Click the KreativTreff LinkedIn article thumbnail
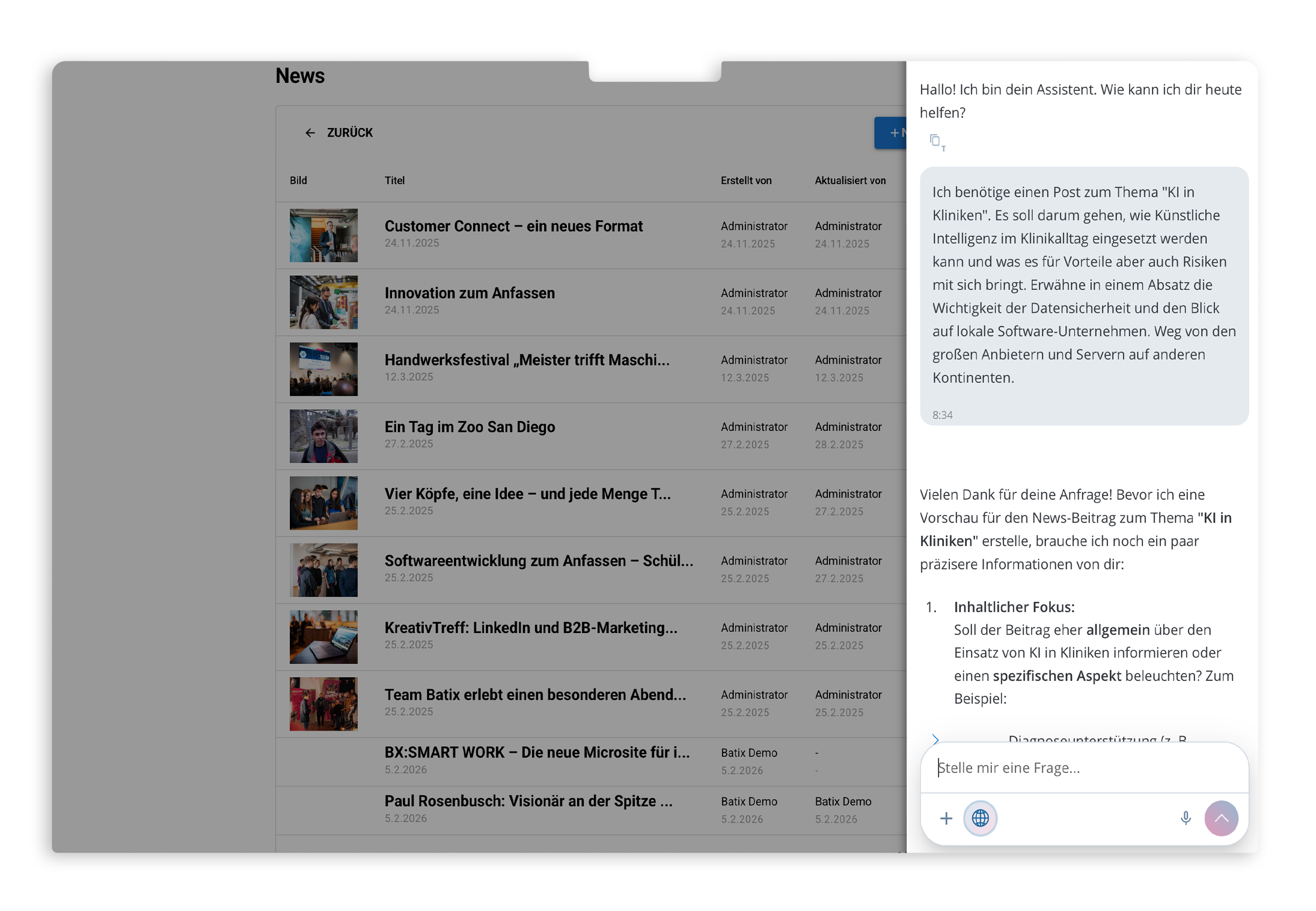This screenshot has width=1316, height=911. point(323,637)
